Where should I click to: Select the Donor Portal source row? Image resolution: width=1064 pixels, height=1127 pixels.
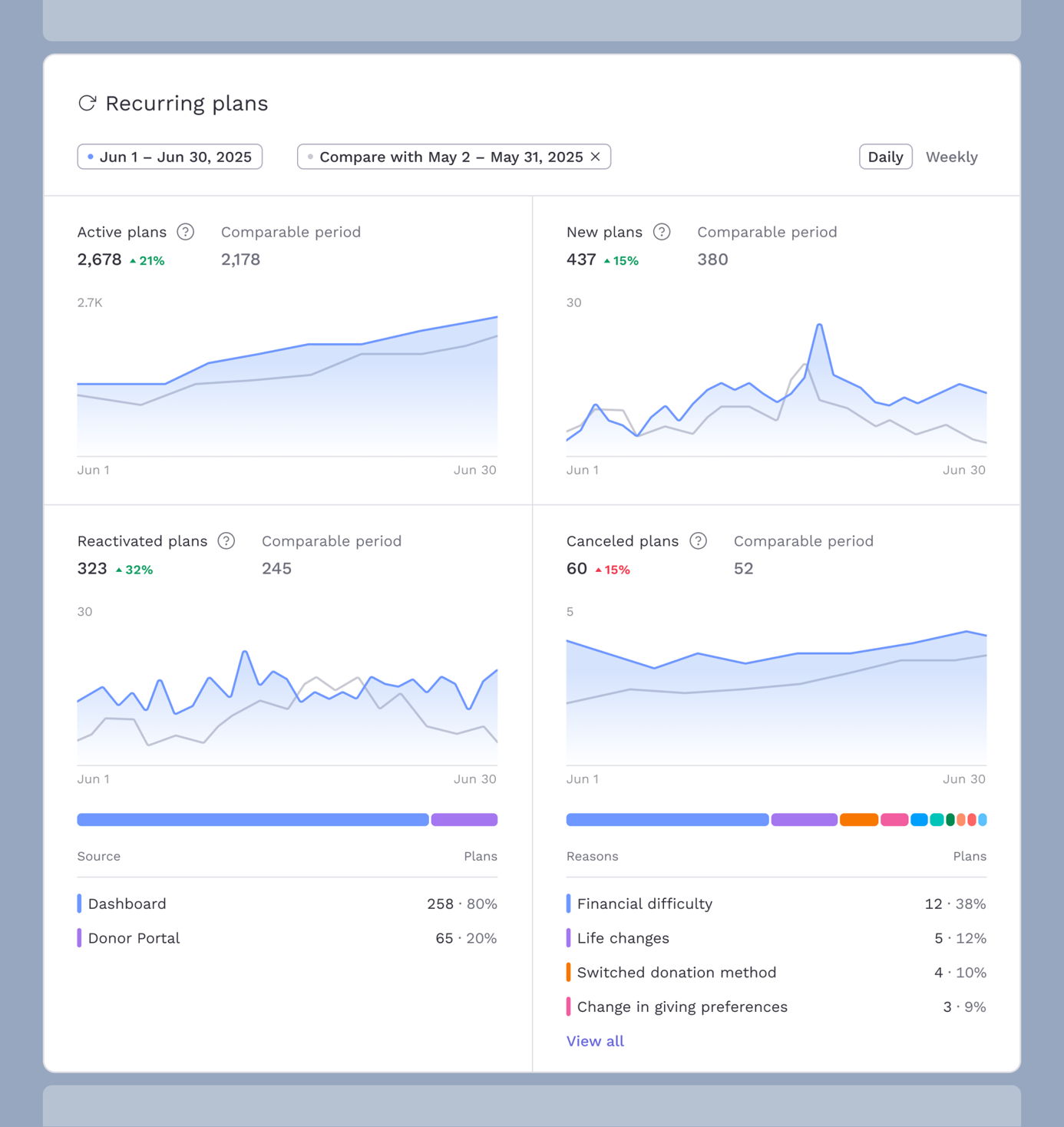[x=287, y=938]
